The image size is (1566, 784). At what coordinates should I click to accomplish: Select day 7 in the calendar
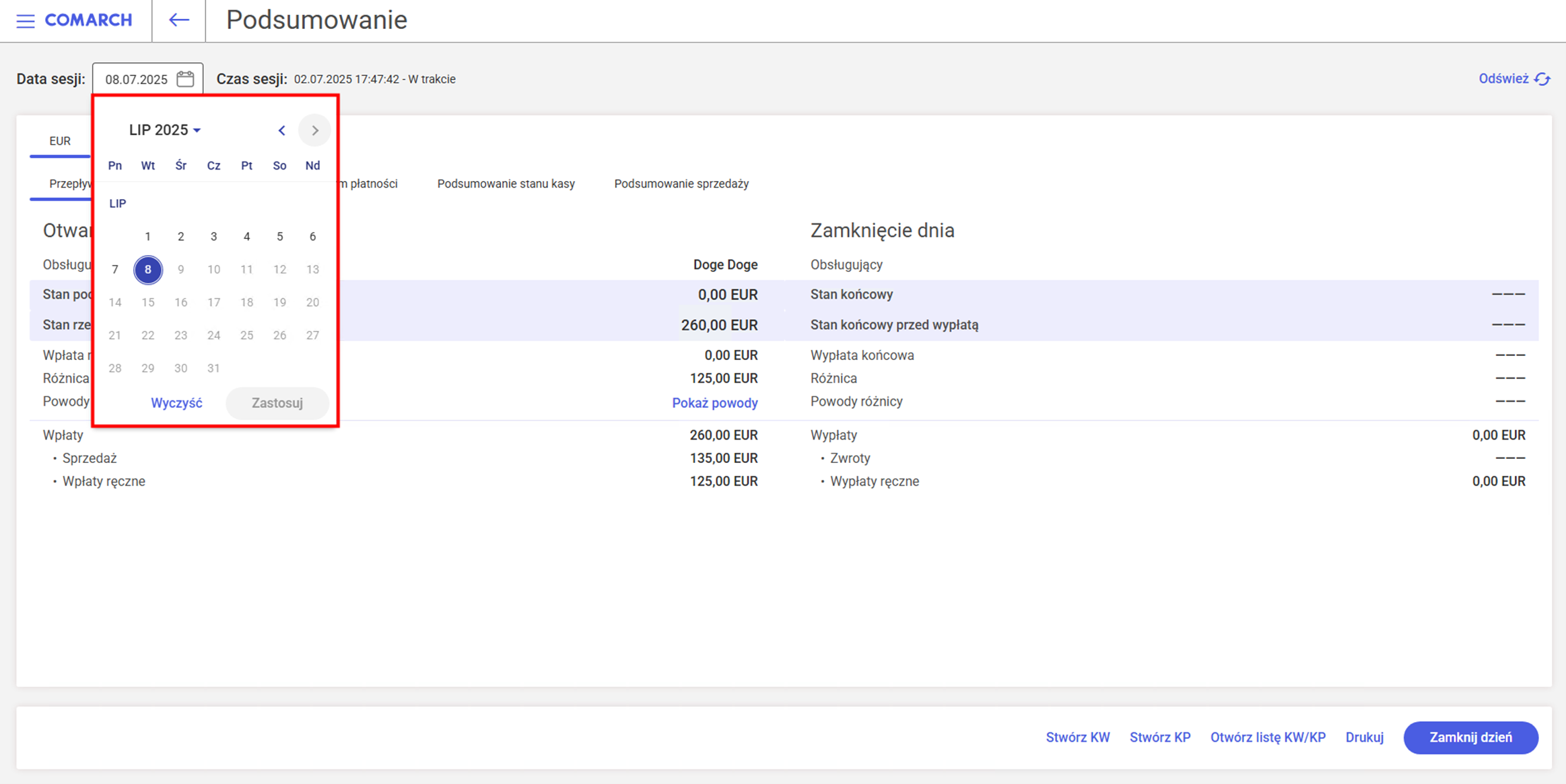point(115,270)
